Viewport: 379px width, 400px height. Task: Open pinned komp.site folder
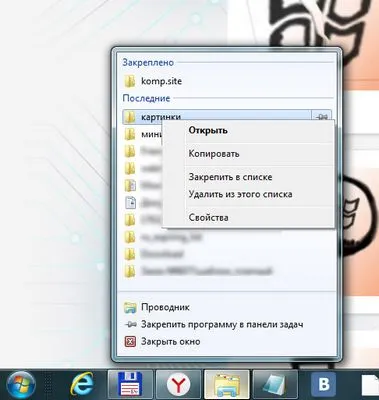[x=228, y=81]
